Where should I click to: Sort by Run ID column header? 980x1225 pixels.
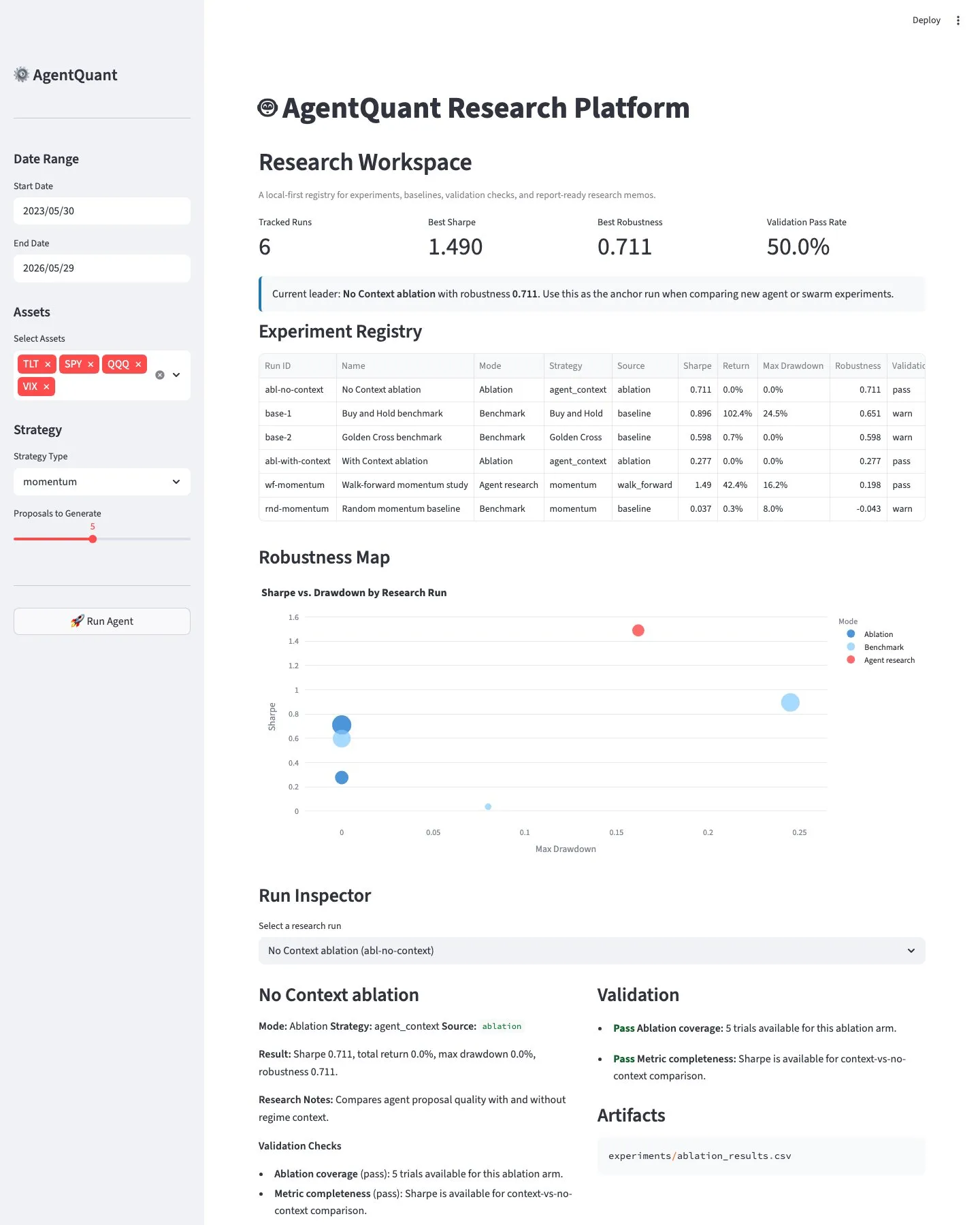[297, 366]
